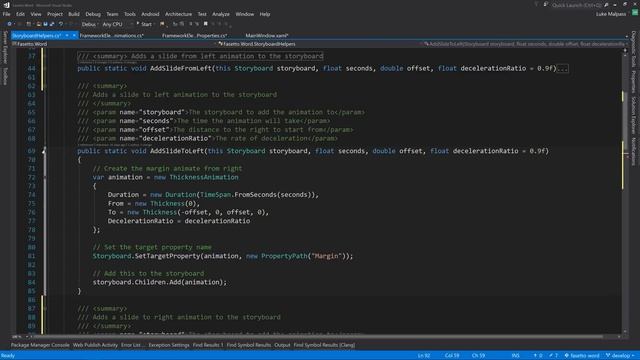Expand the collapsed AddSlideFromLeft method ellipsis

[563, 69]
